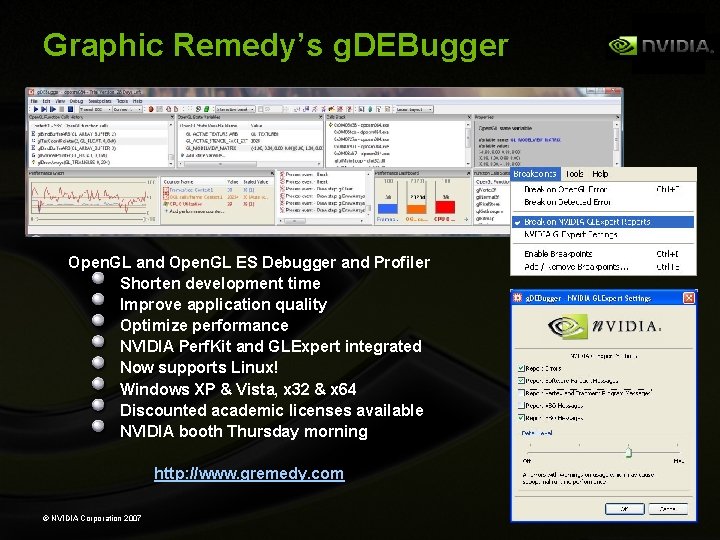Adjust the Detail Level slider thumb

[628, 452]
